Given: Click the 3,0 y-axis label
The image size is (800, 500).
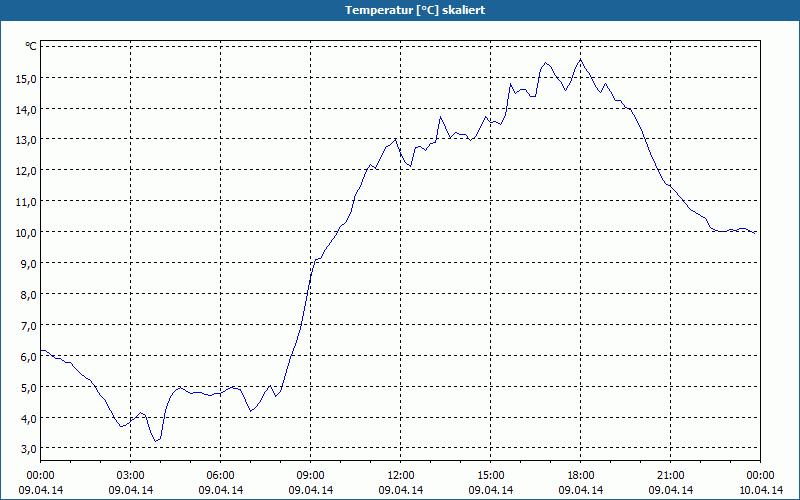Looking at the screenshot, I should point(30,448).
